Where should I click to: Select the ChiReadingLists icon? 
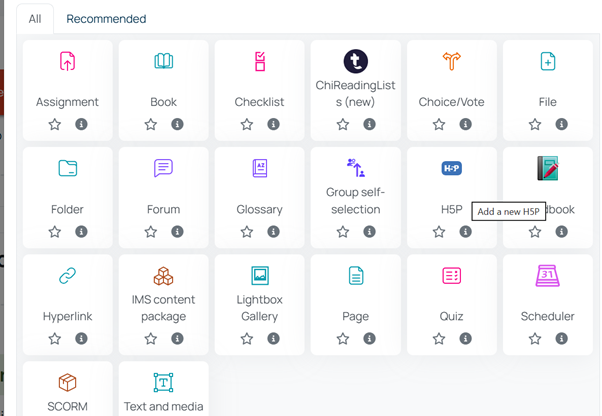(x=356, y=62)
